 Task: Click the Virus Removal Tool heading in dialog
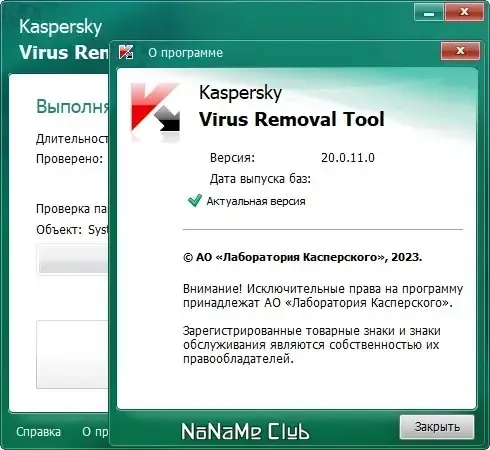point(292,119)
